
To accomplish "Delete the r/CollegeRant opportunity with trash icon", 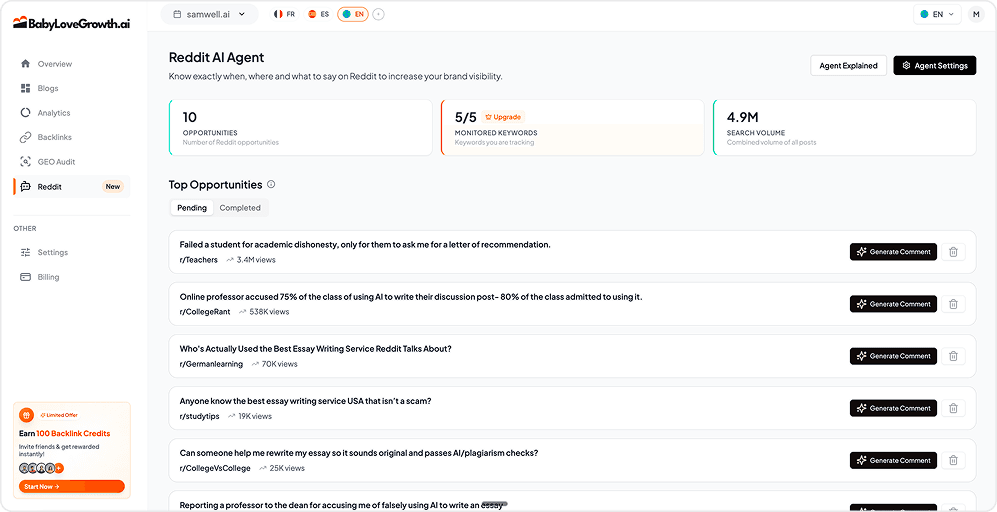I will click(x=953, y=304).
